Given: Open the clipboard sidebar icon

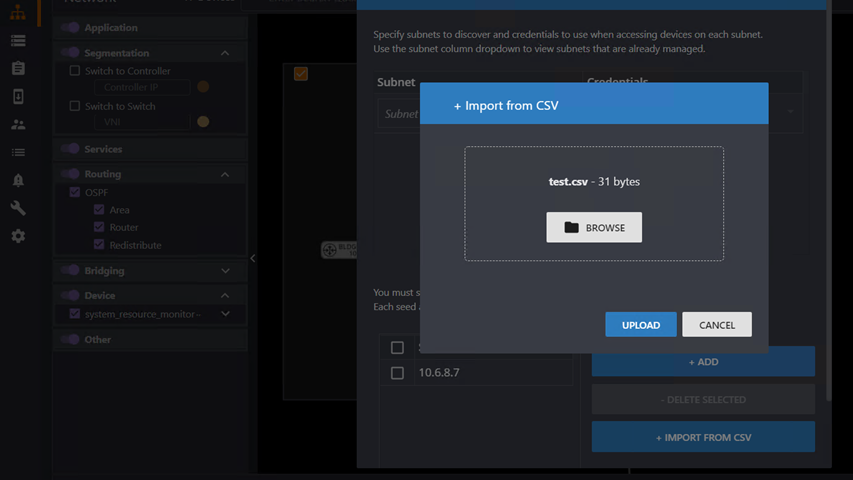Looking at the screenshot, I should tap(18, 68).
